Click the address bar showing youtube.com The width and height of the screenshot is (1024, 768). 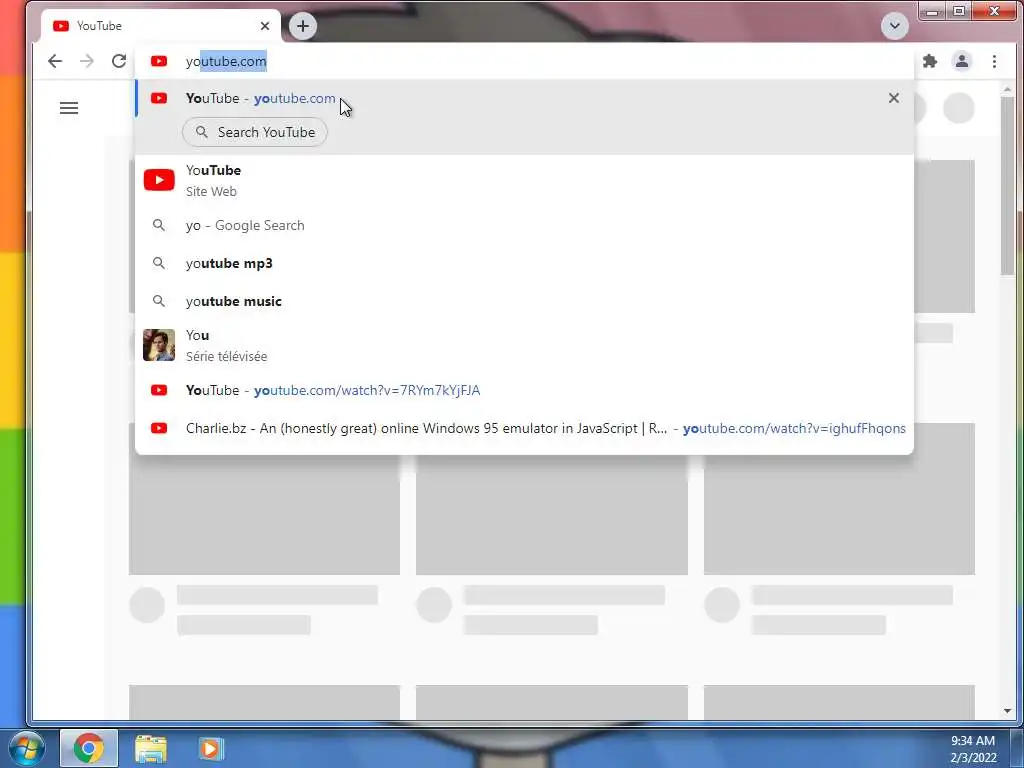click(x=524, y=61)
